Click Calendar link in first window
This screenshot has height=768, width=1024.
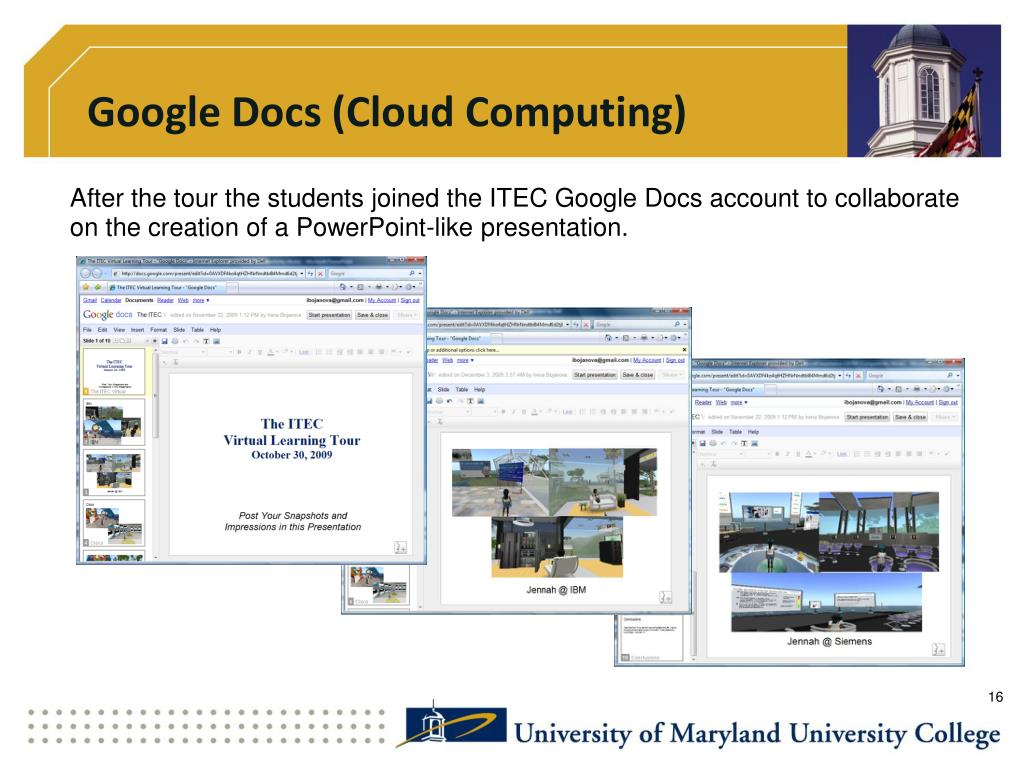[x=111, y=300]
